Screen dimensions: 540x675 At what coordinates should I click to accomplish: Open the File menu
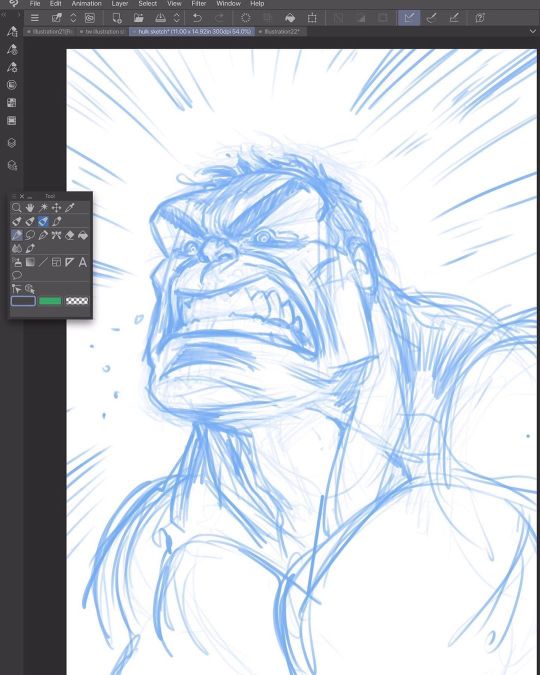35,3
